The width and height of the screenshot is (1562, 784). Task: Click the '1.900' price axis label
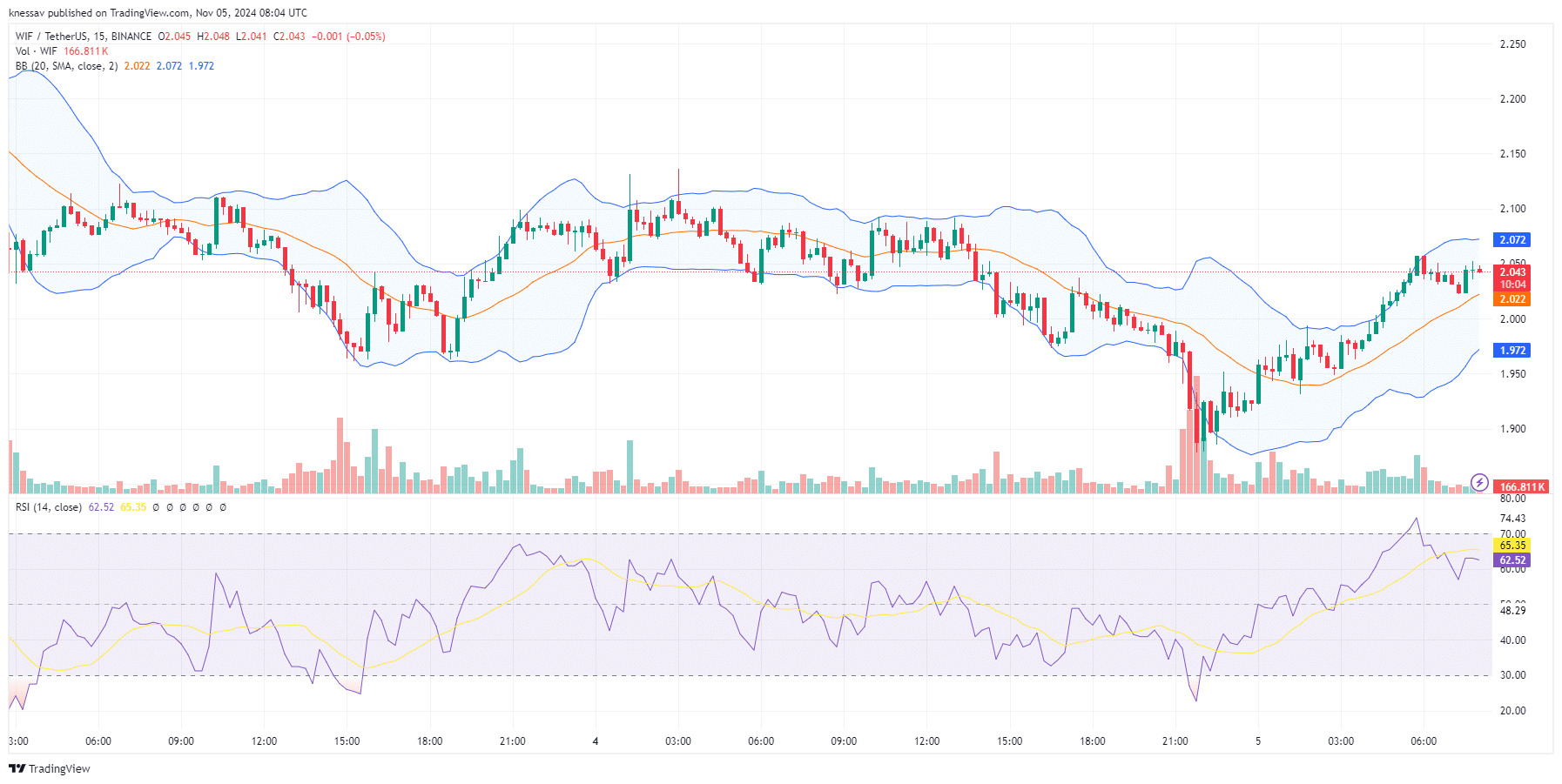pos(1512,429)
